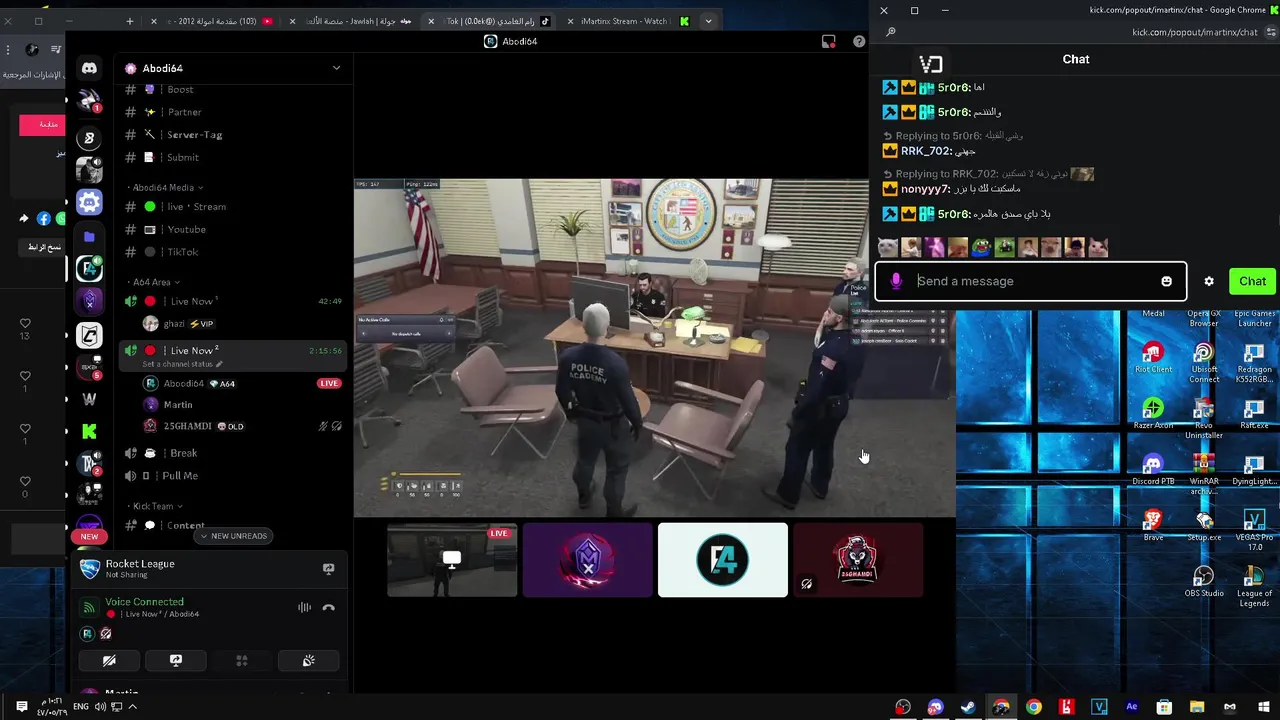The image size is (1280, 720).
Task: Expand the Abodi64 server header menu
Action: (336, 68)
